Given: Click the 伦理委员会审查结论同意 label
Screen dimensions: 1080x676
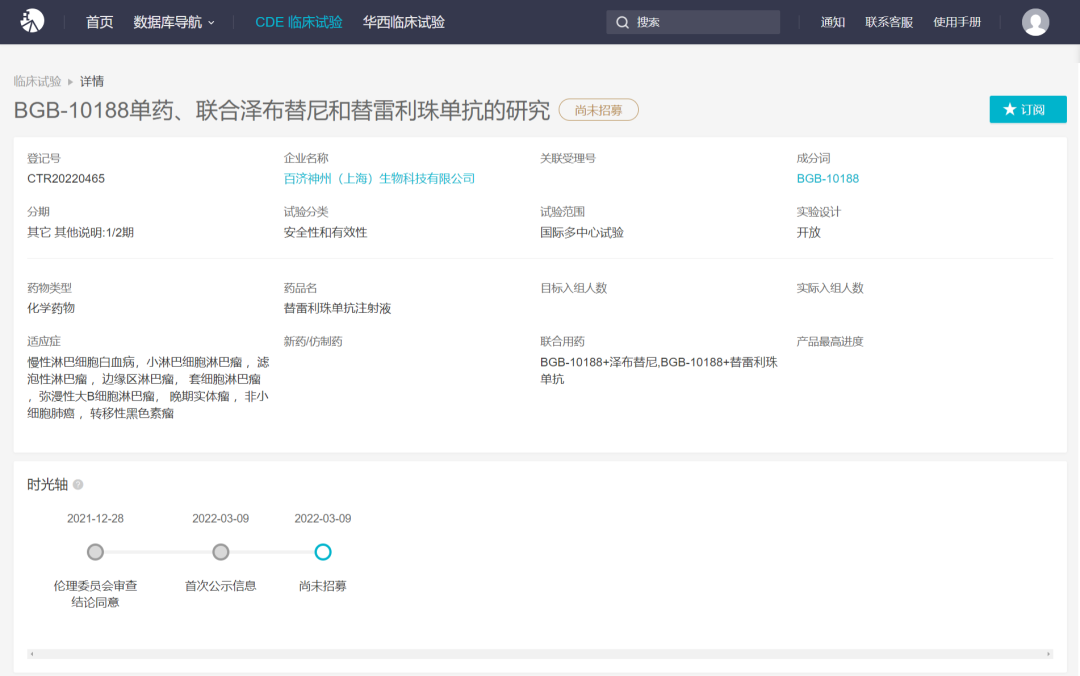Looking at the screenshot, I should pos(95,594).
